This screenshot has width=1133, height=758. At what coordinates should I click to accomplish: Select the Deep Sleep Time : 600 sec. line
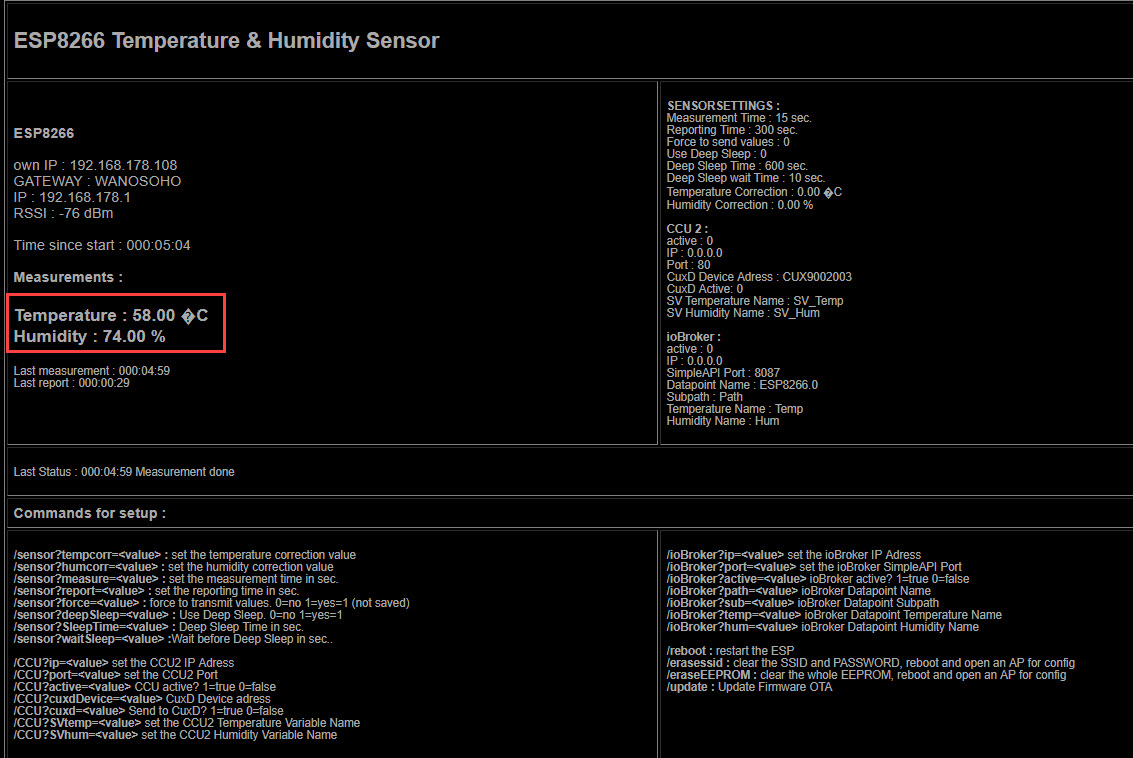click(x=737, y=166)
